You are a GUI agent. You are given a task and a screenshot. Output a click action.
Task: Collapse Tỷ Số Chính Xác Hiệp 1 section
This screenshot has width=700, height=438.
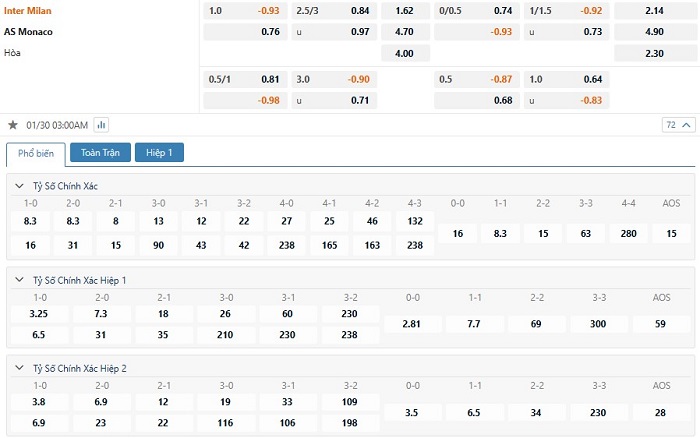[19, 280]
